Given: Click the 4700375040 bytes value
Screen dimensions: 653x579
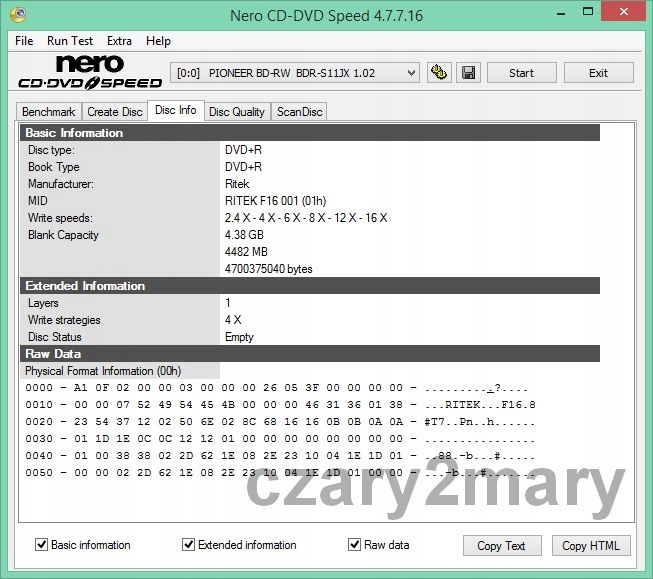Looking at the screenshot, I should pyautogui.click(x=269, y=269).
